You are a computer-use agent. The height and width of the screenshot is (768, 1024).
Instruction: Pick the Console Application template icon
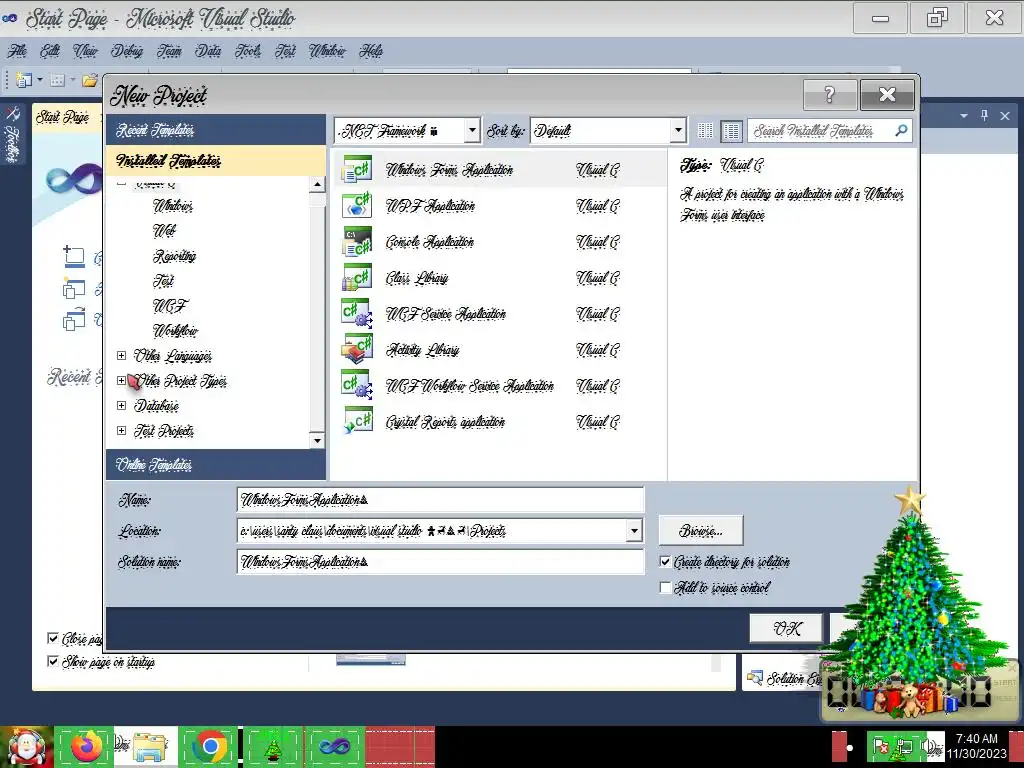pos(357,242)
